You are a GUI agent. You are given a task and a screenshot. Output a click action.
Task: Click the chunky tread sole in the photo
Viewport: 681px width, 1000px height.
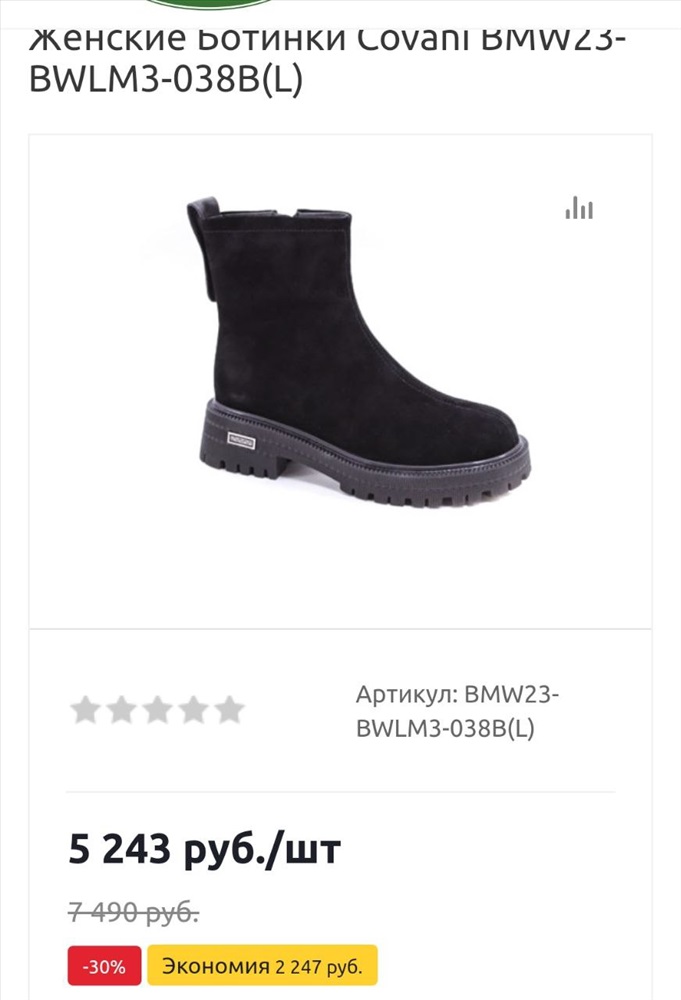tap(363, 460)
